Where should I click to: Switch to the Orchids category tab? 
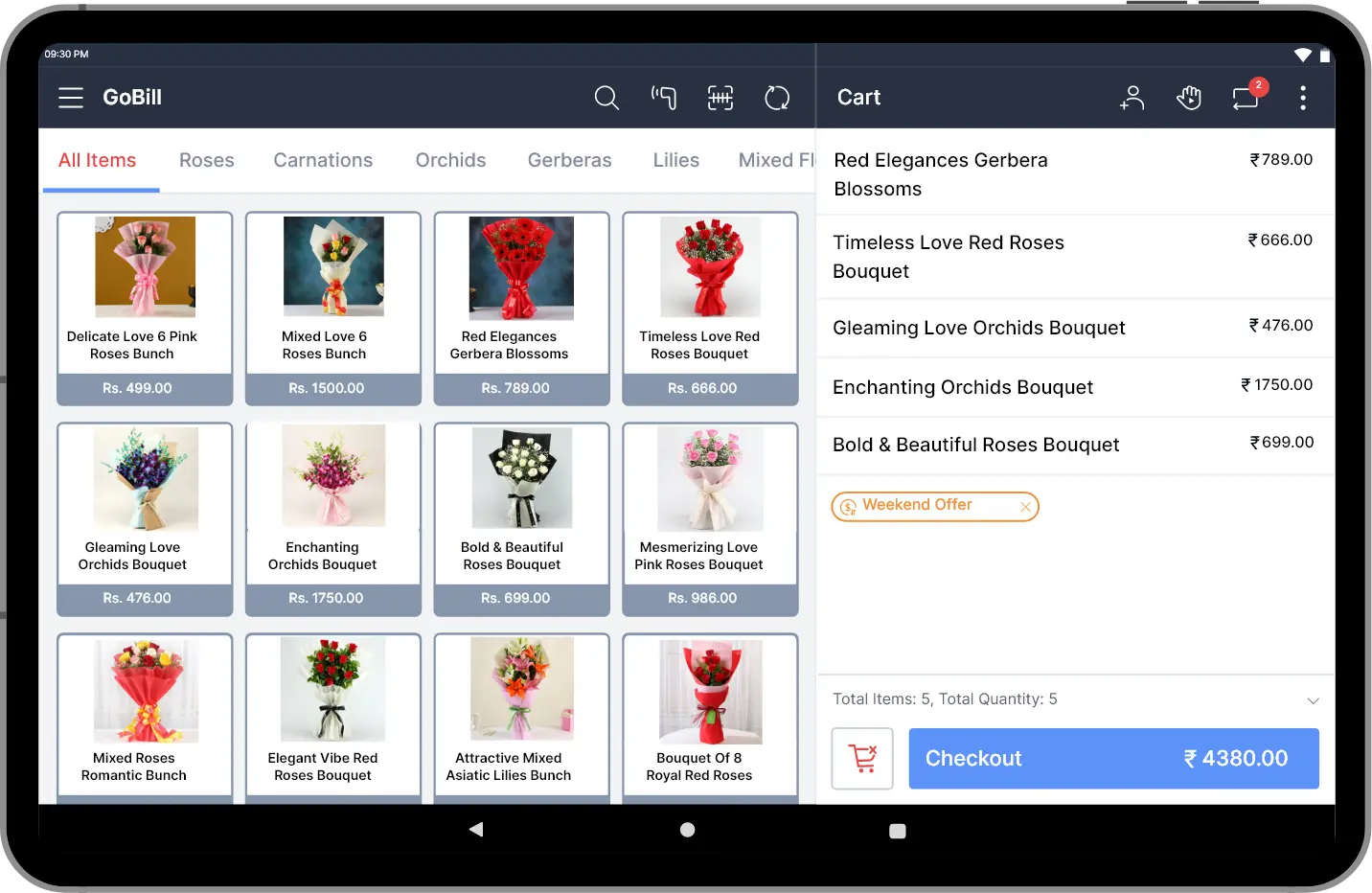(x=450, y=160)
